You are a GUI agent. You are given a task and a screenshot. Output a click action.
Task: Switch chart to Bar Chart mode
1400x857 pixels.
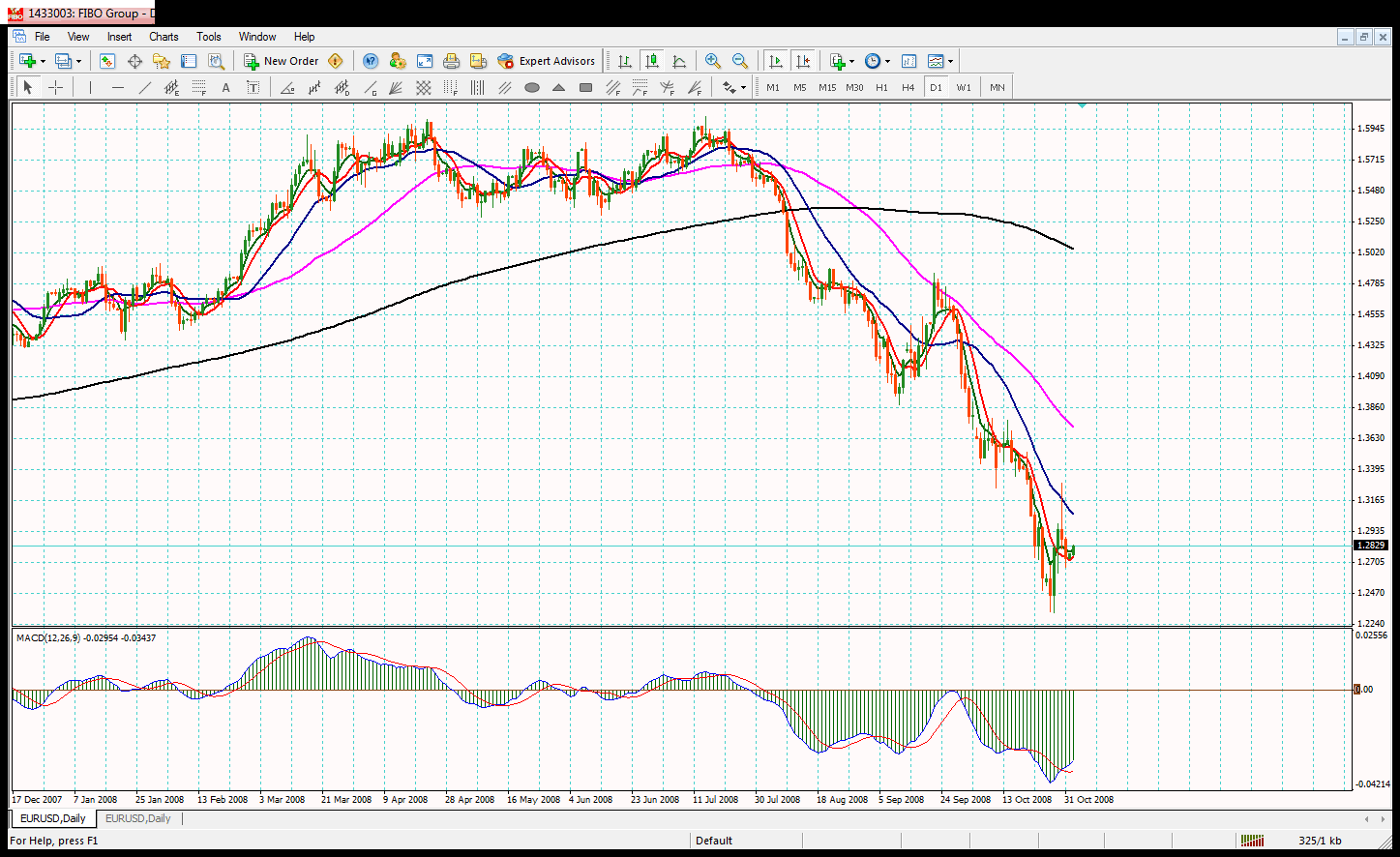625,61
